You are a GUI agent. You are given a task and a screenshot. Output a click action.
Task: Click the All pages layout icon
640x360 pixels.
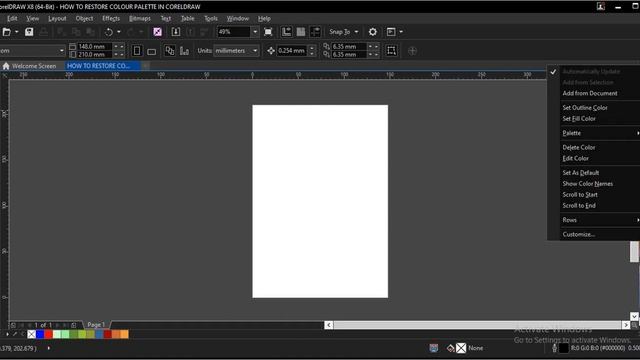[170, 51]
